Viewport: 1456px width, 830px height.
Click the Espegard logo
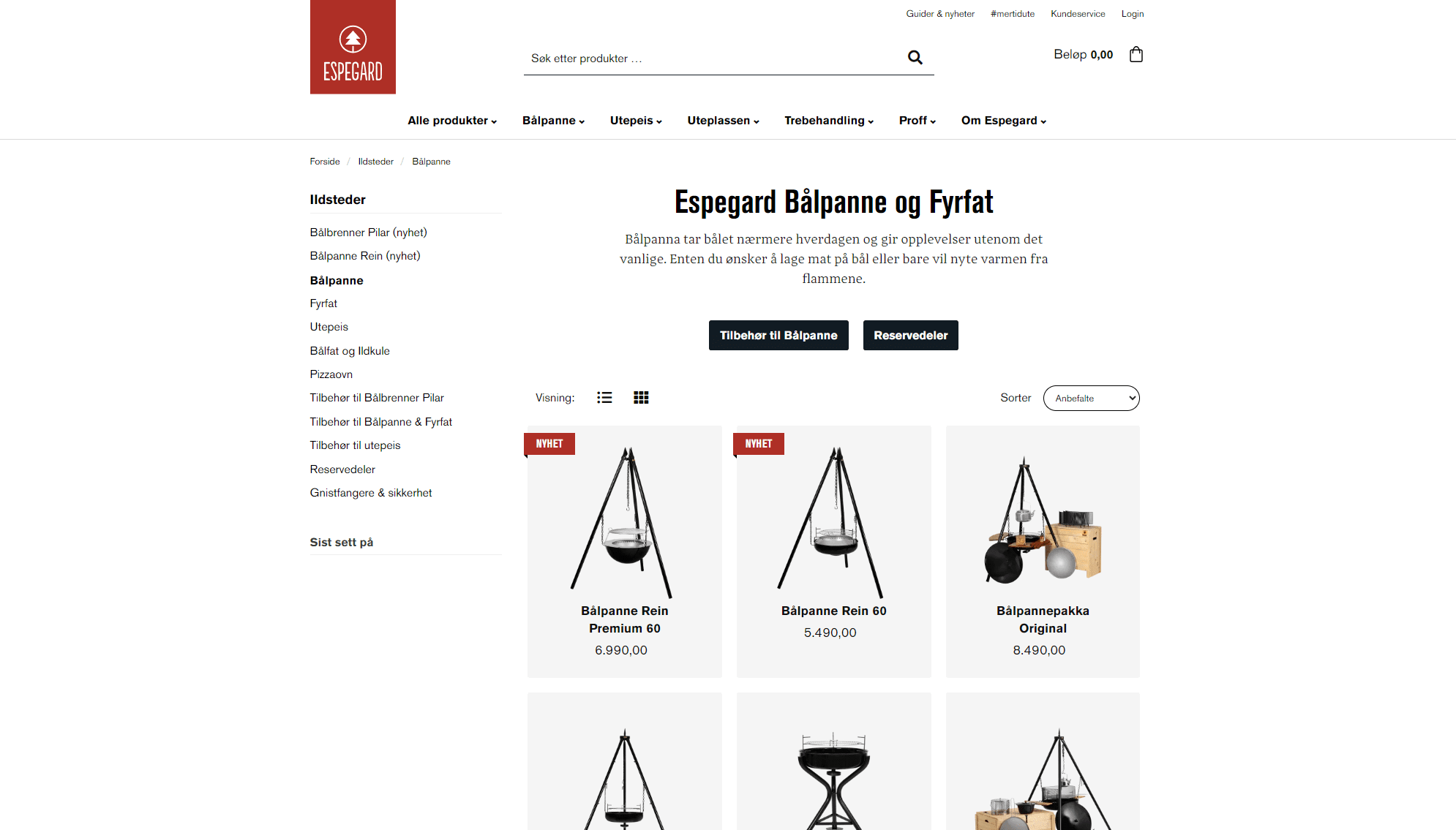353,47
